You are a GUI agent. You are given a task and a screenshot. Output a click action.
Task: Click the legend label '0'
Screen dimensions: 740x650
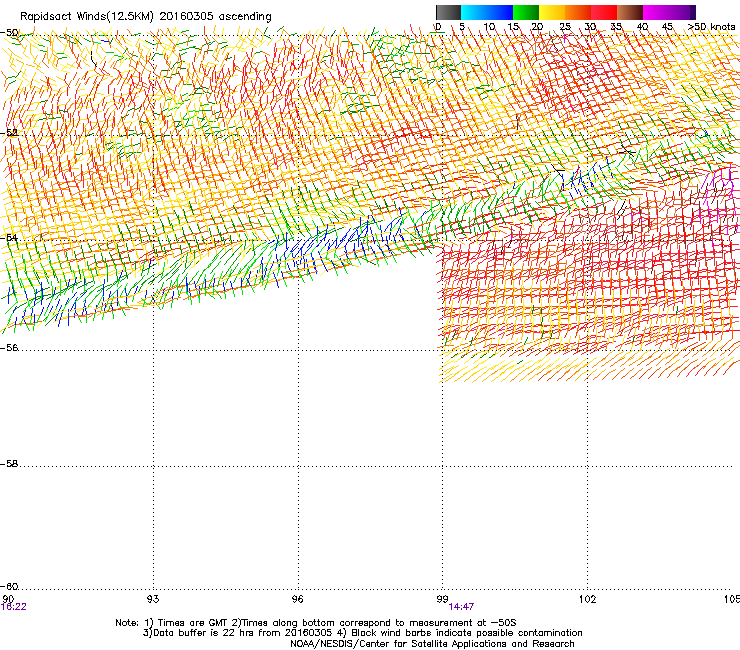438,27
